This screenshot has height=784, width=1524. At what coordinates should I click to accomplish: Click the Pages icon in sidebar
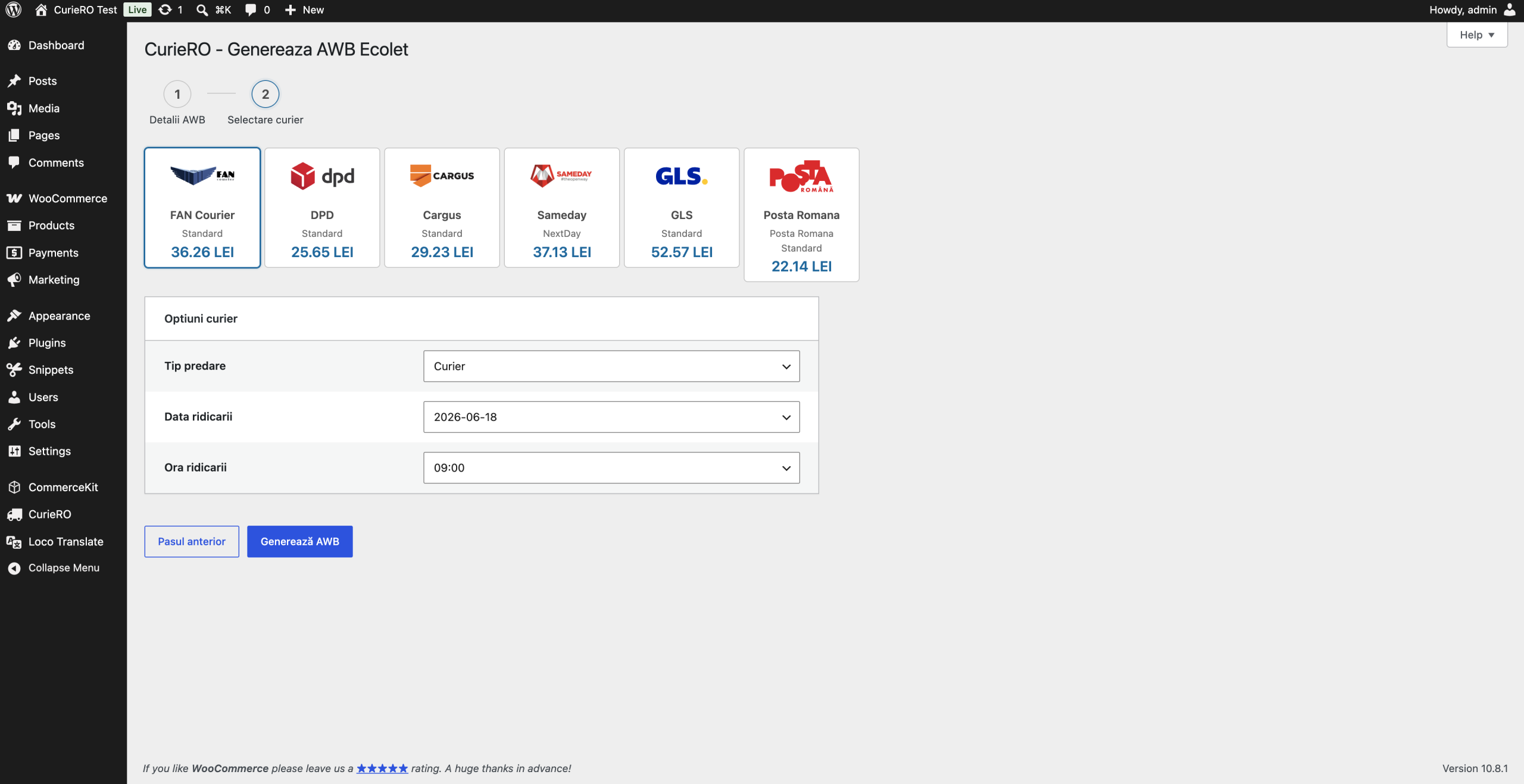click(x=14, y=135)
